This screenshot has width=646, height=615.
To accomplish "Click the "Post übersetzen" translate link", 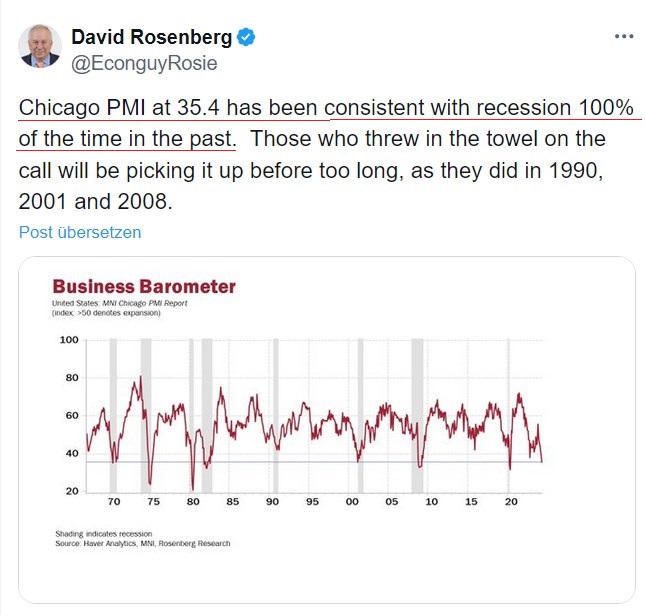I will tap(80, 232).
